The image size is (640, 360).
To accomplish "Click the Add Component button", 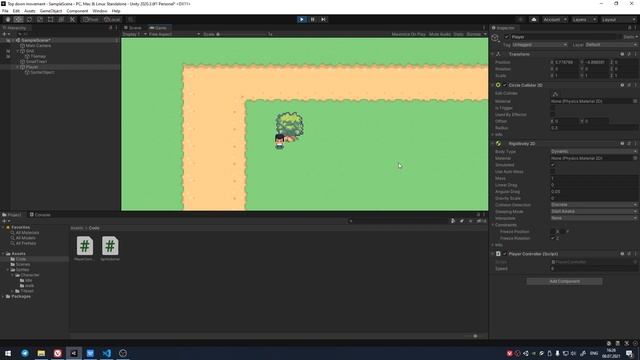I will coord(564,281).
